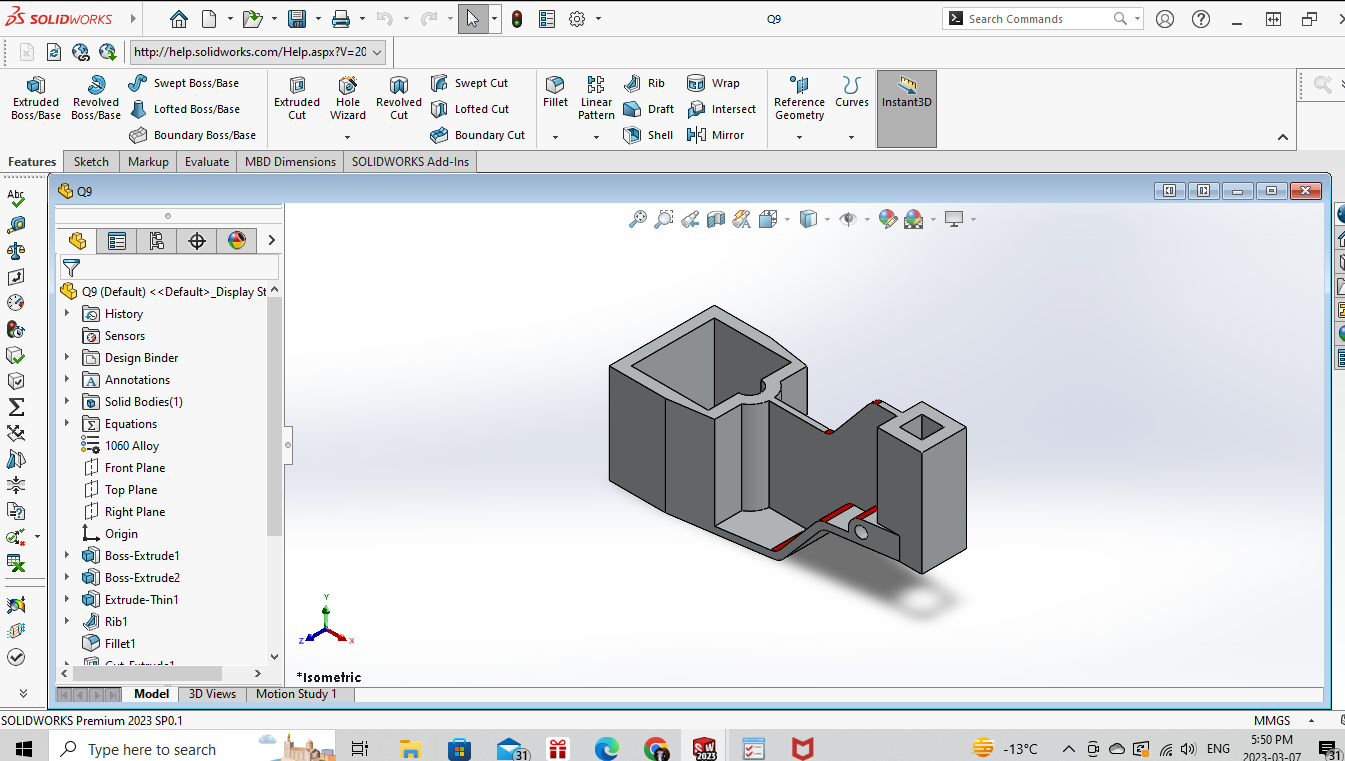
Task: Select the 1060 Alloy material
Action: 119,445
